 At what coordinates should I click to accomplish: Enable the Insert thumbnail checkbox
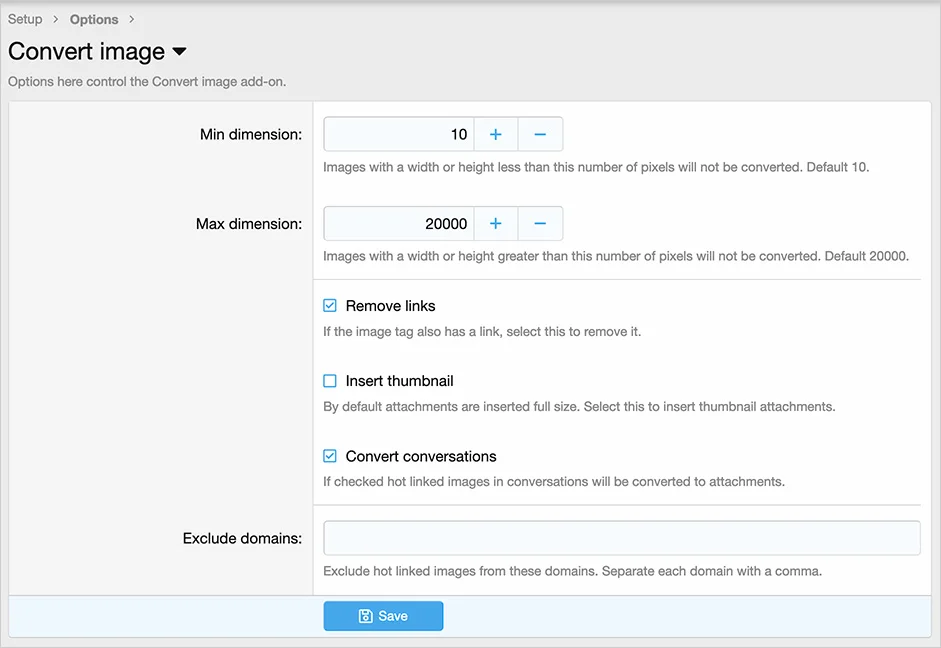point(330,381)
